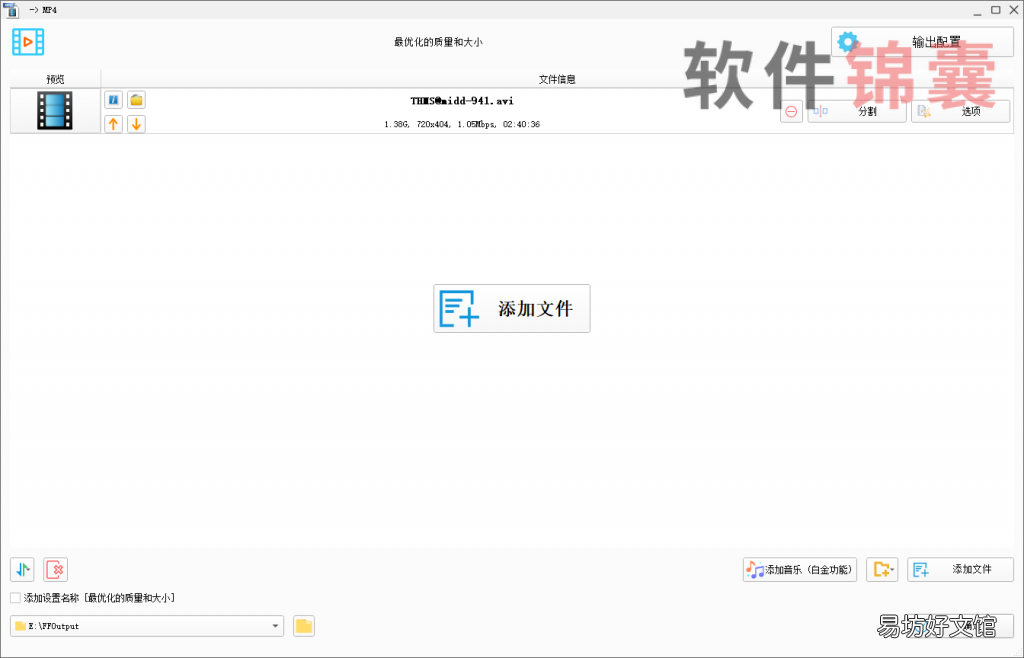Expand the E:\FFOutput output folder dropdown
This screenshot has height=658, width=1024.
[x=276, y=626]
